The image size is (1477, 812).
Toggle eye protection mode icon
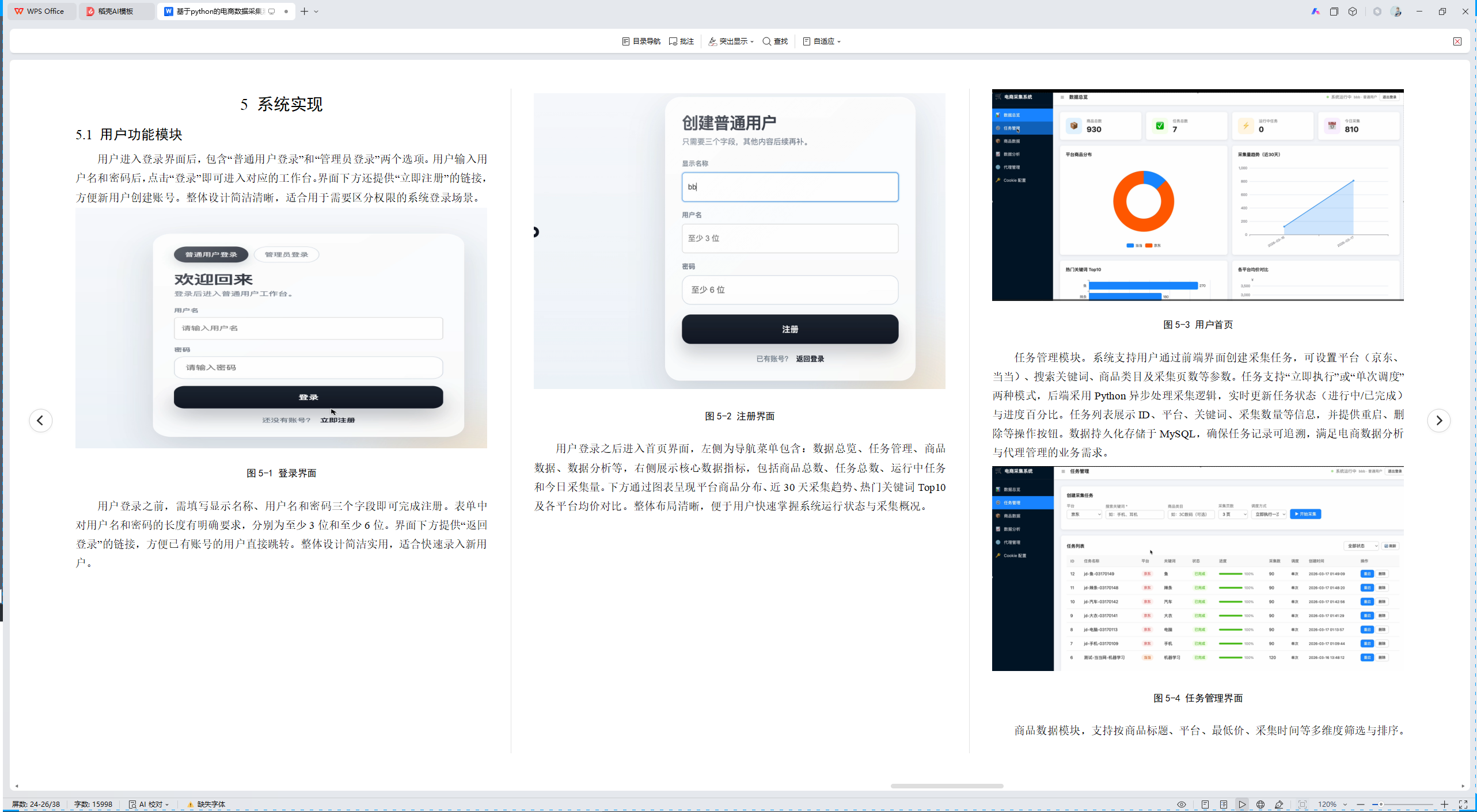[x=1181, y=804]
